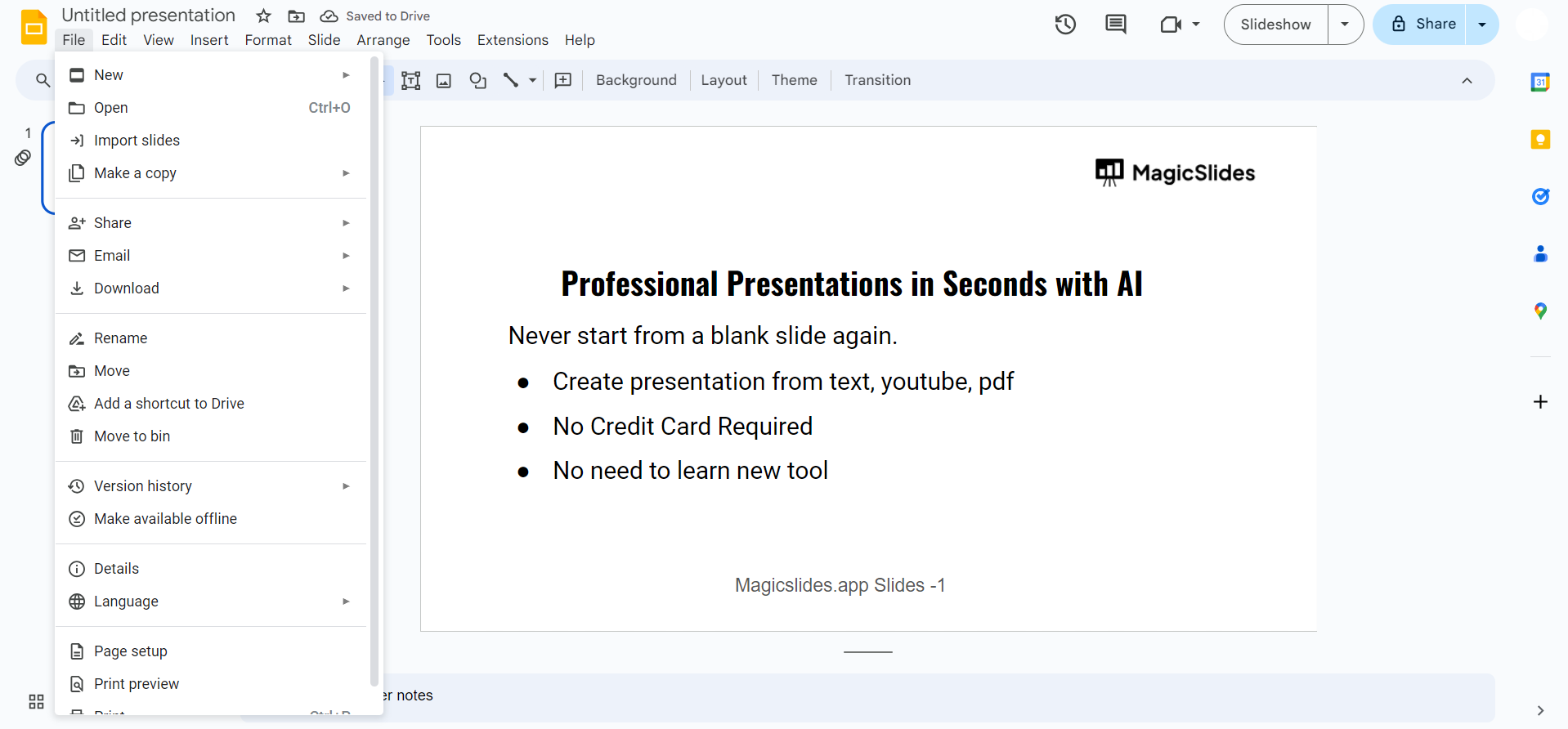This screenshot has width=1568, height=729.
Task: Open the camera dropdown arrow
Action: point(1196,25)
